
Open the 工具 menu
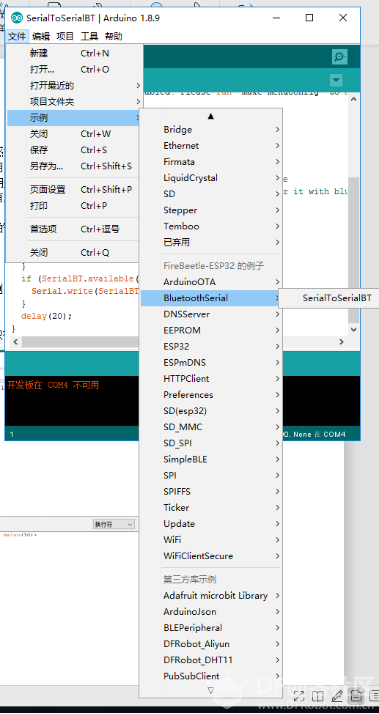coord(89,36)
